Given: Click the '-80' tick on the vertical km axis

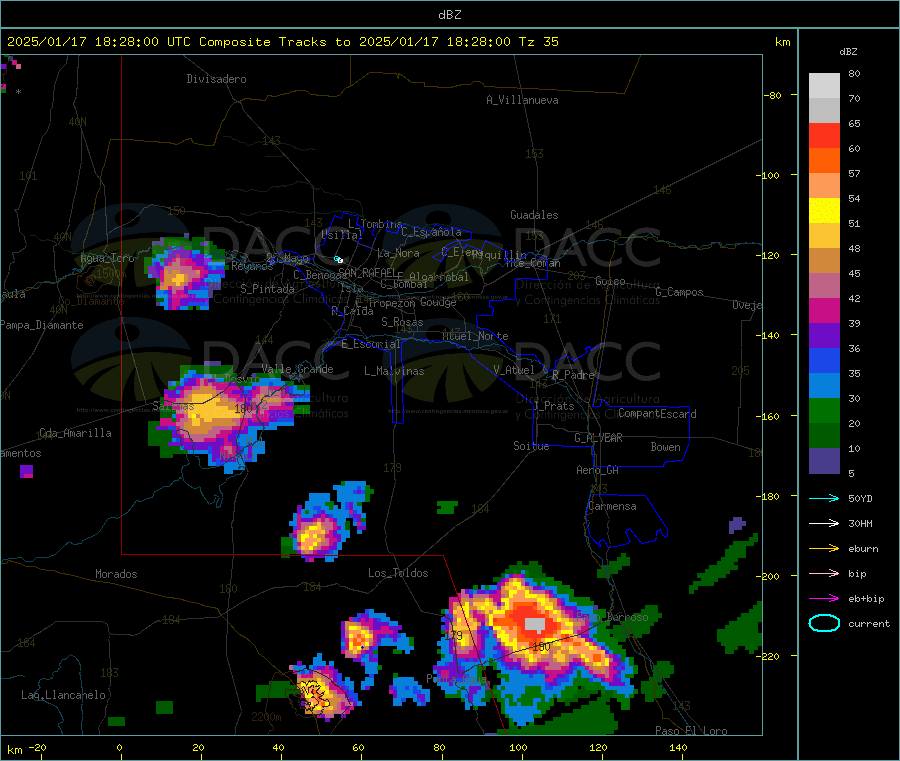Looking at the screenshot, I should coord(773,95).
